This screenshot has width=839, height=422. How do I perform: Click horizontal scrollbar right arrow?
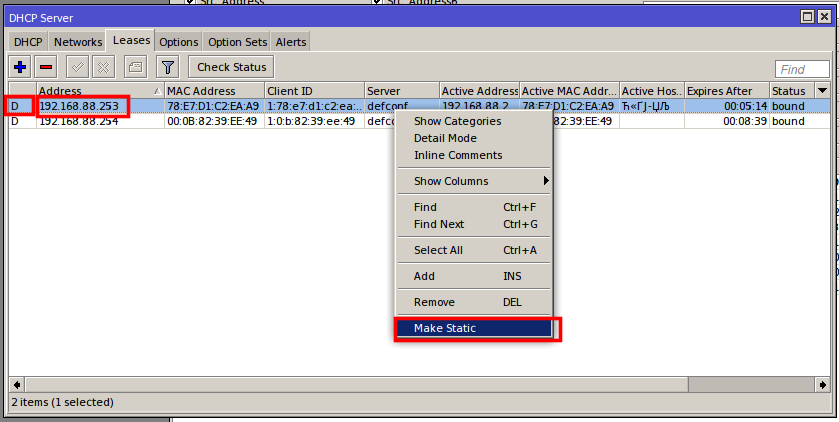coord(822,385)
